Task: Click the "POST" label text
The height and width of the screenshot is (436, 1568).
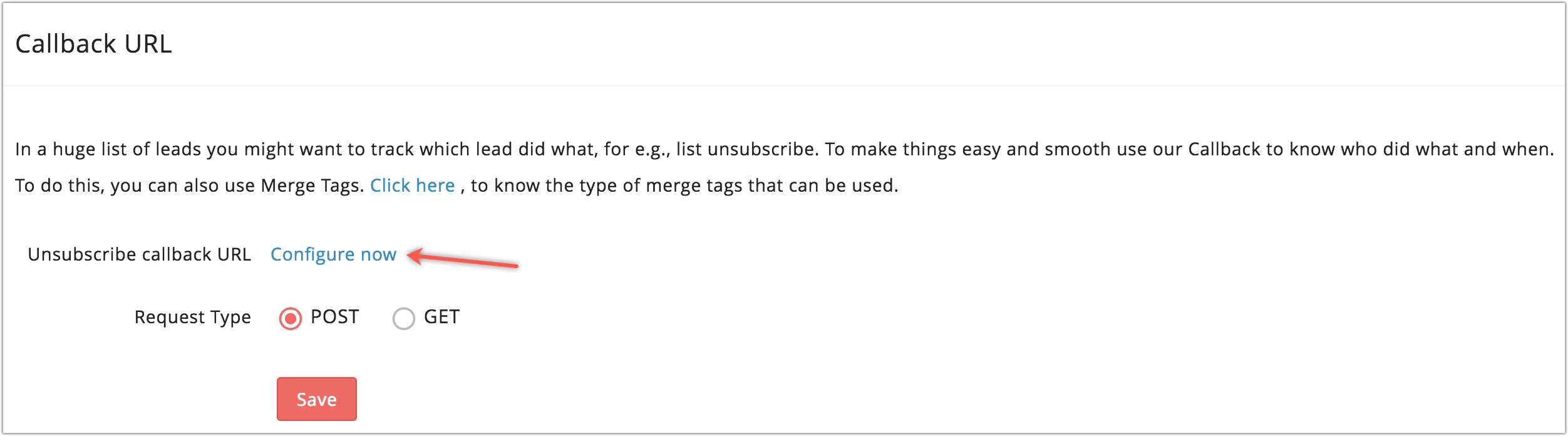Action: [334, 317]
